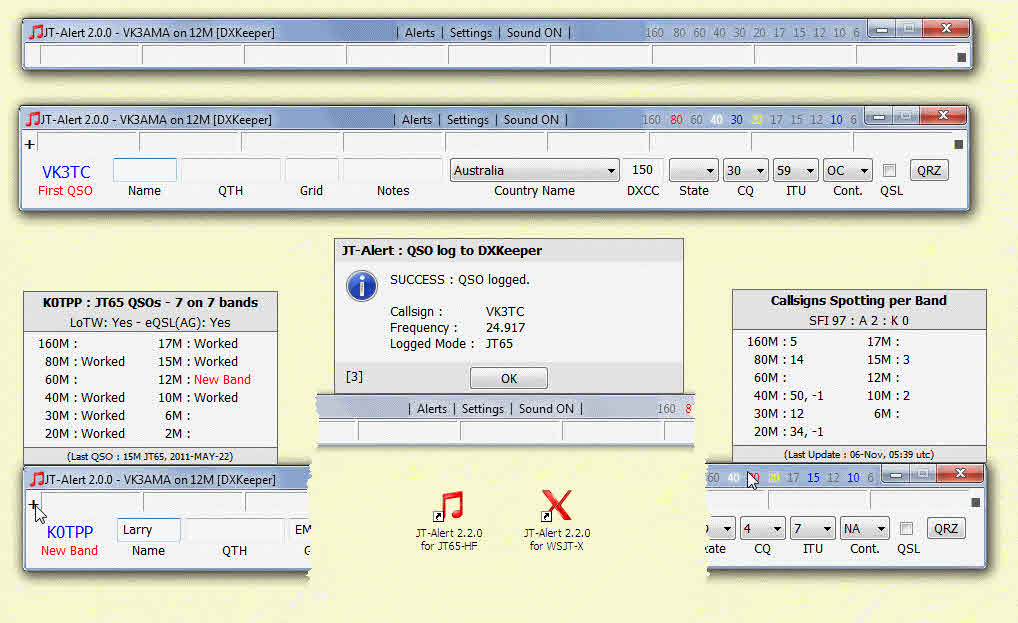The height and width of the screenshot is (623, 1018).
Task: Tick the QSL checkbox beside the NA continent dropdown
Action: [x=906, y=529]
